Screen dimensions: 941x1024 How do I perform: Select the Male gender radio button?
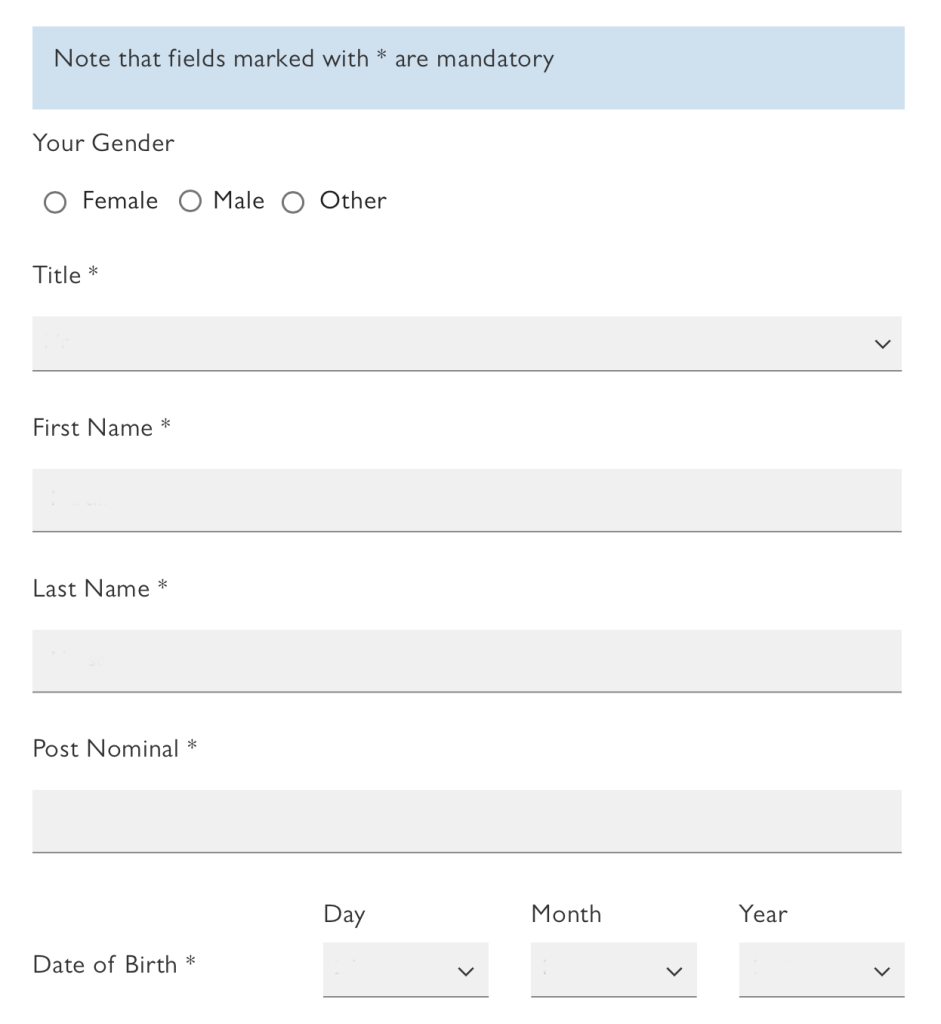(190, 203)
